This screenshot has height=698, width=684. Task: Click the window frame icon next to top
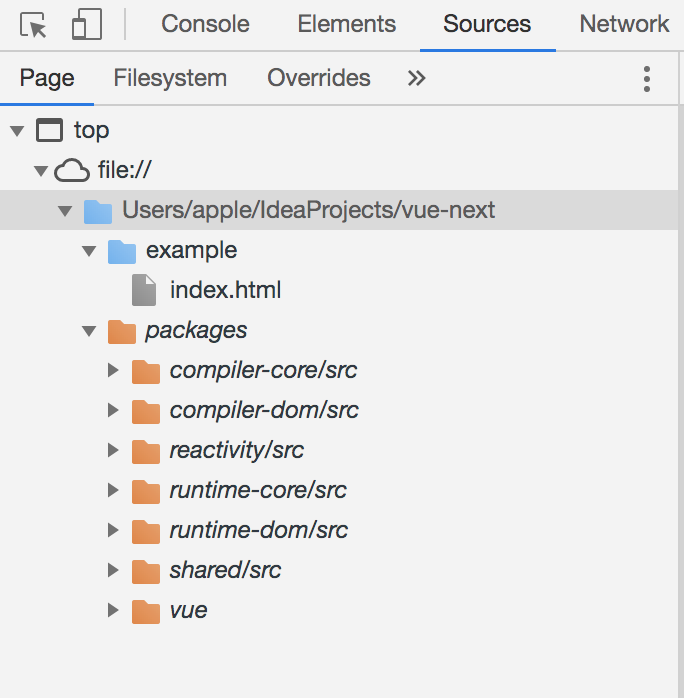point(49,130)
